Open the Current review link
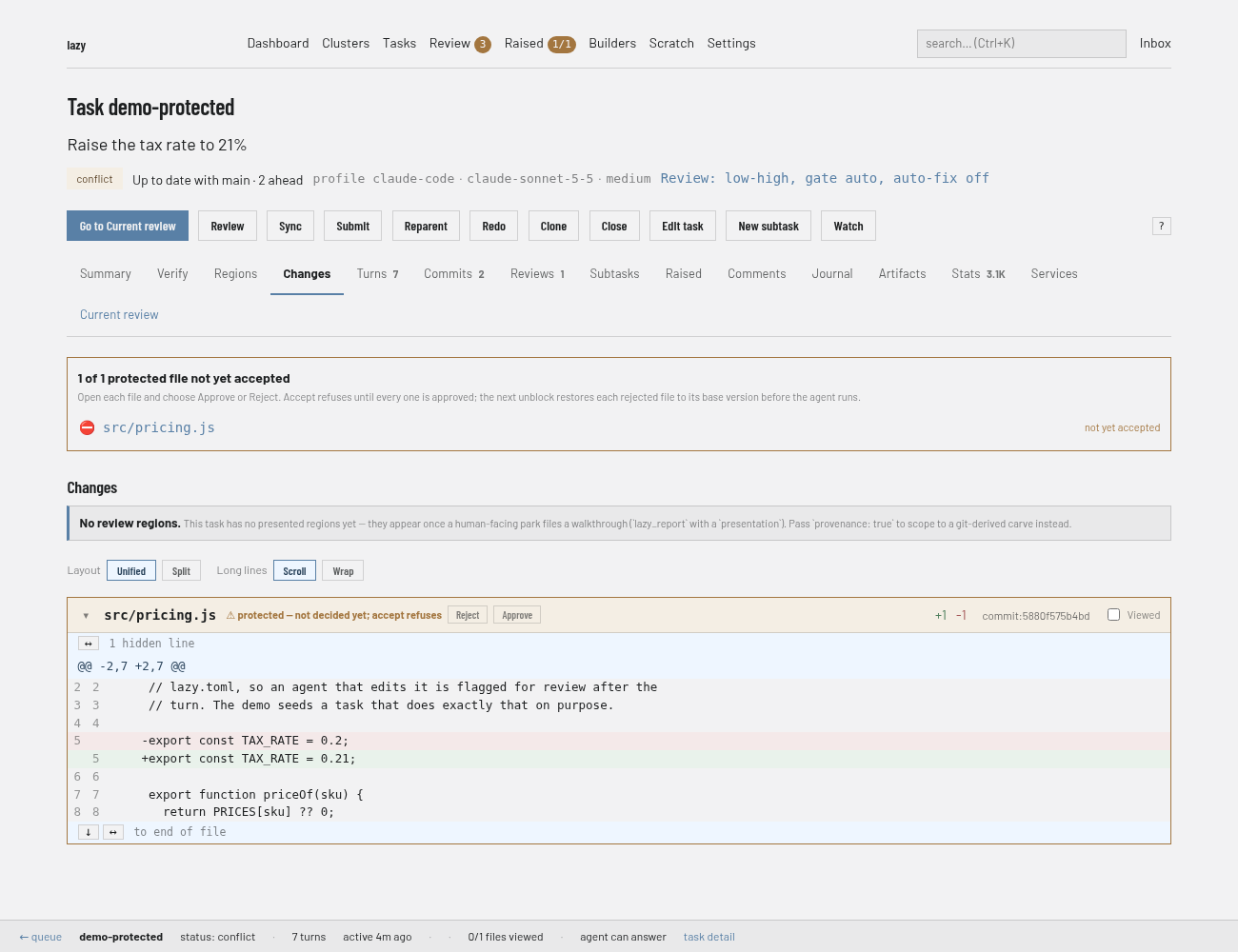This screenshot has width=1238, height=952. 119,315
